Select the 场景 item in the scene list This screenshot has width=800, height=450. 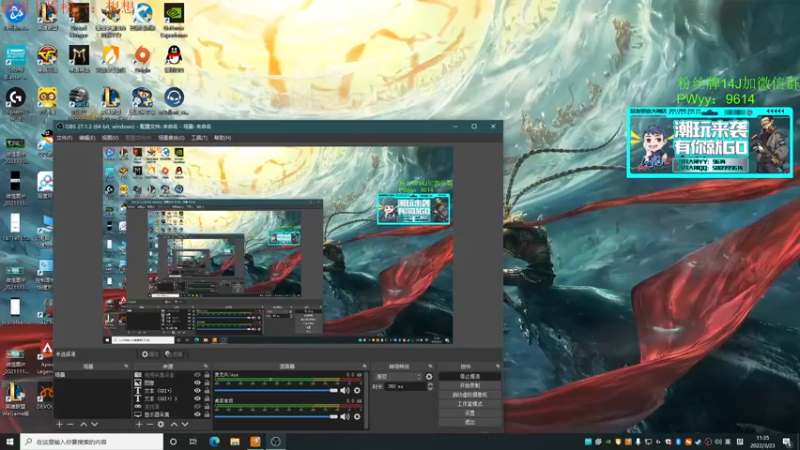(x=92, y=374)
